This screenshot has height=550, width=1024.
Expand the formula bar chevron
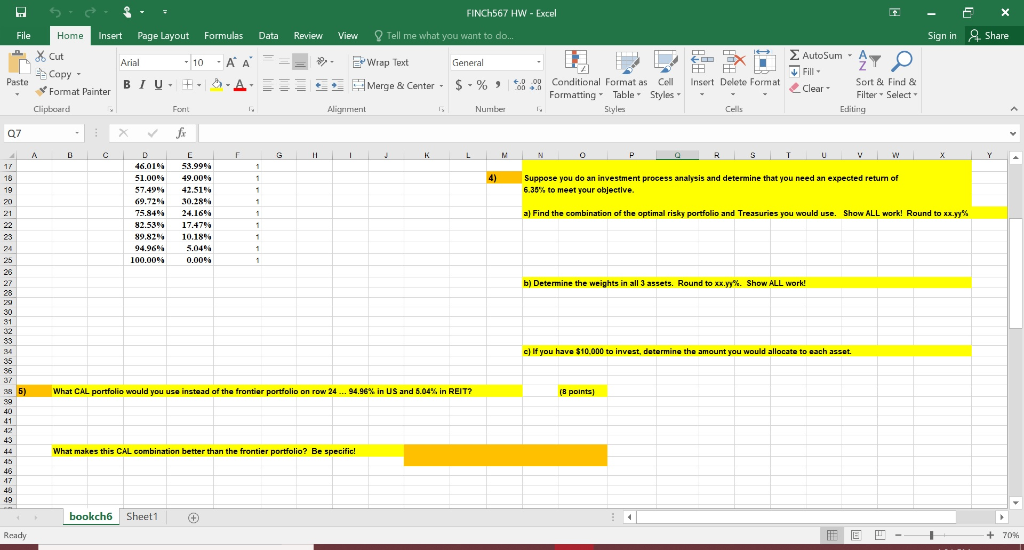tap(1013, 133)
